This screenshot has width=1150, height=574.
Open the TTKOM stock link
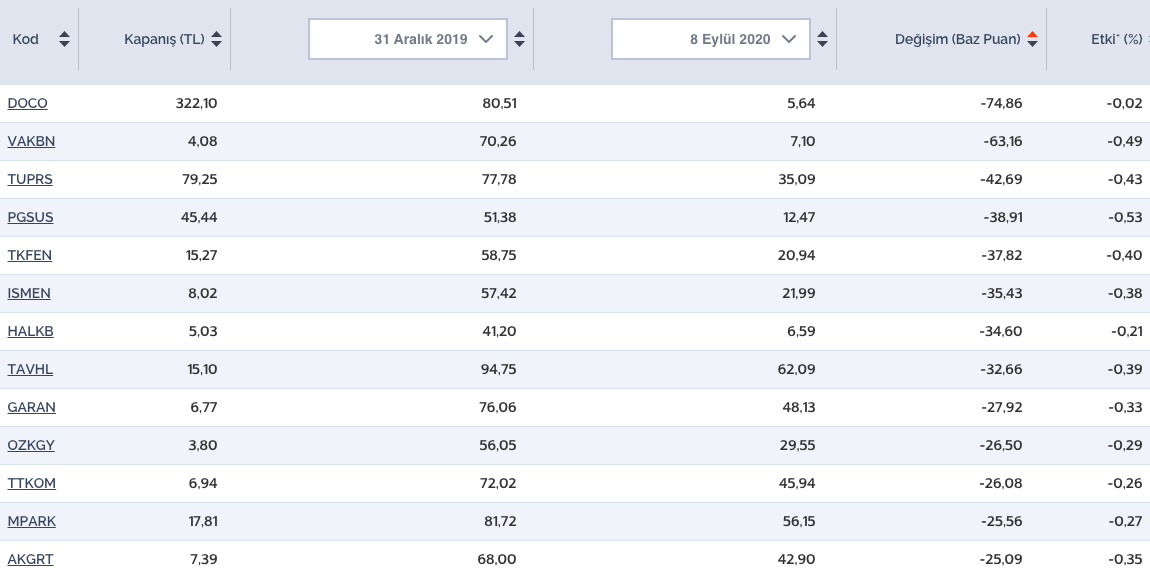click(31, 483)
